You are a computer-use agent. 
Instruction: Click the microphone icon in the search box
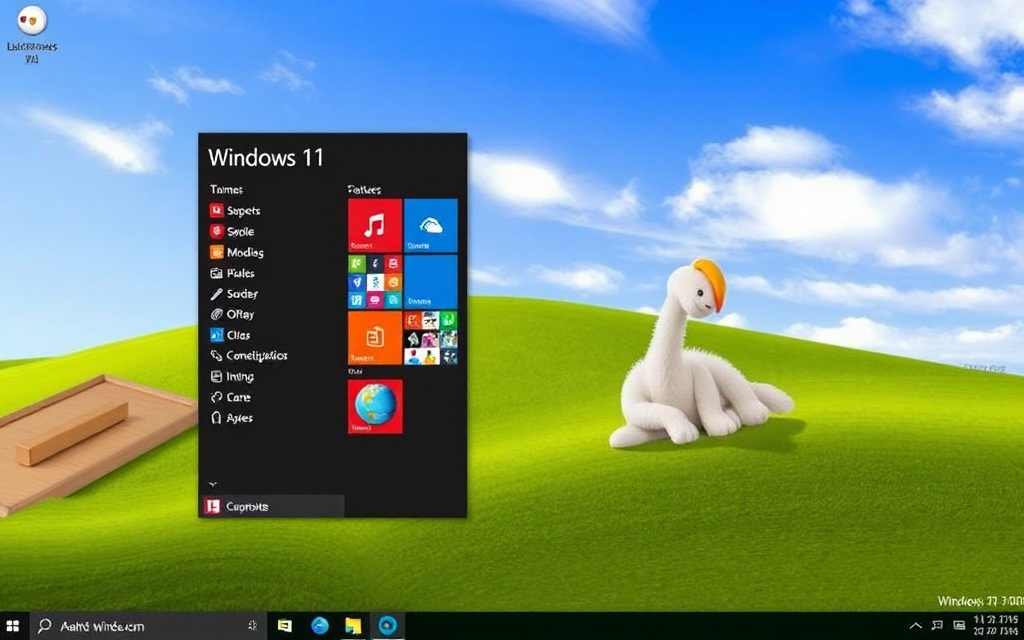point(253,626)
